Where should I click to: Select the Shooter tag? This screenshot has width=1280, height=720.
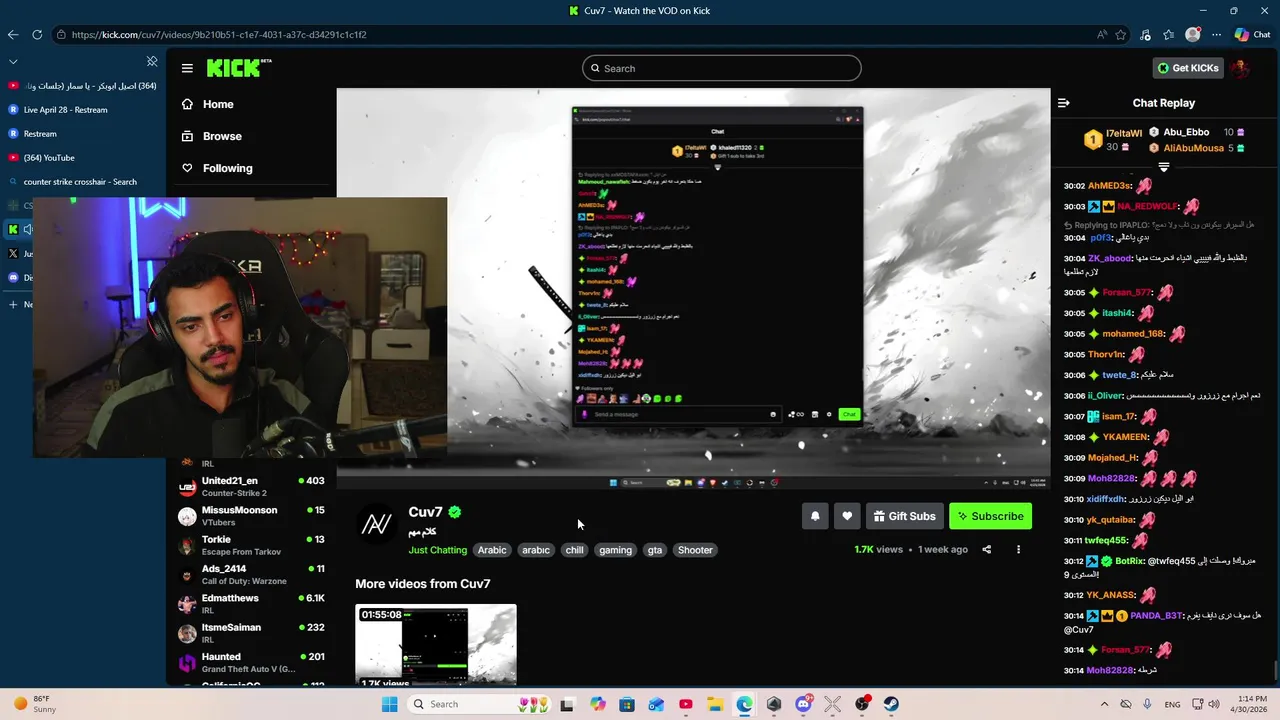coord(695,550)
